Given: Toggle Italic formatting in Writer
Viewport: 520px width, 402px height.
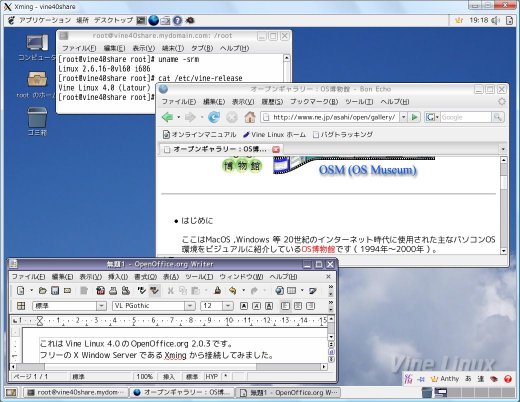Looking at the screenshot, I should 256,306.
